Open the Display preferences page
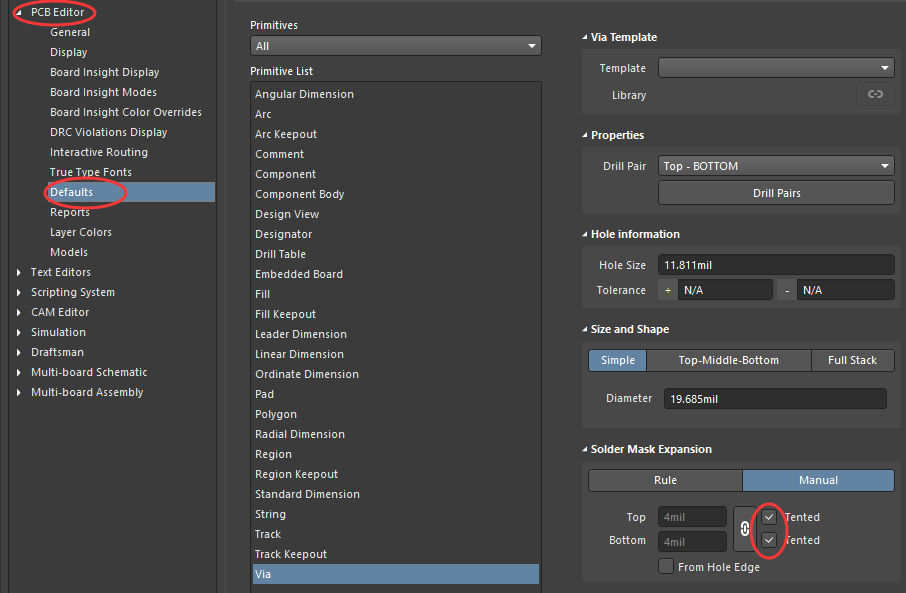906x593 pixels. point(69,52)
